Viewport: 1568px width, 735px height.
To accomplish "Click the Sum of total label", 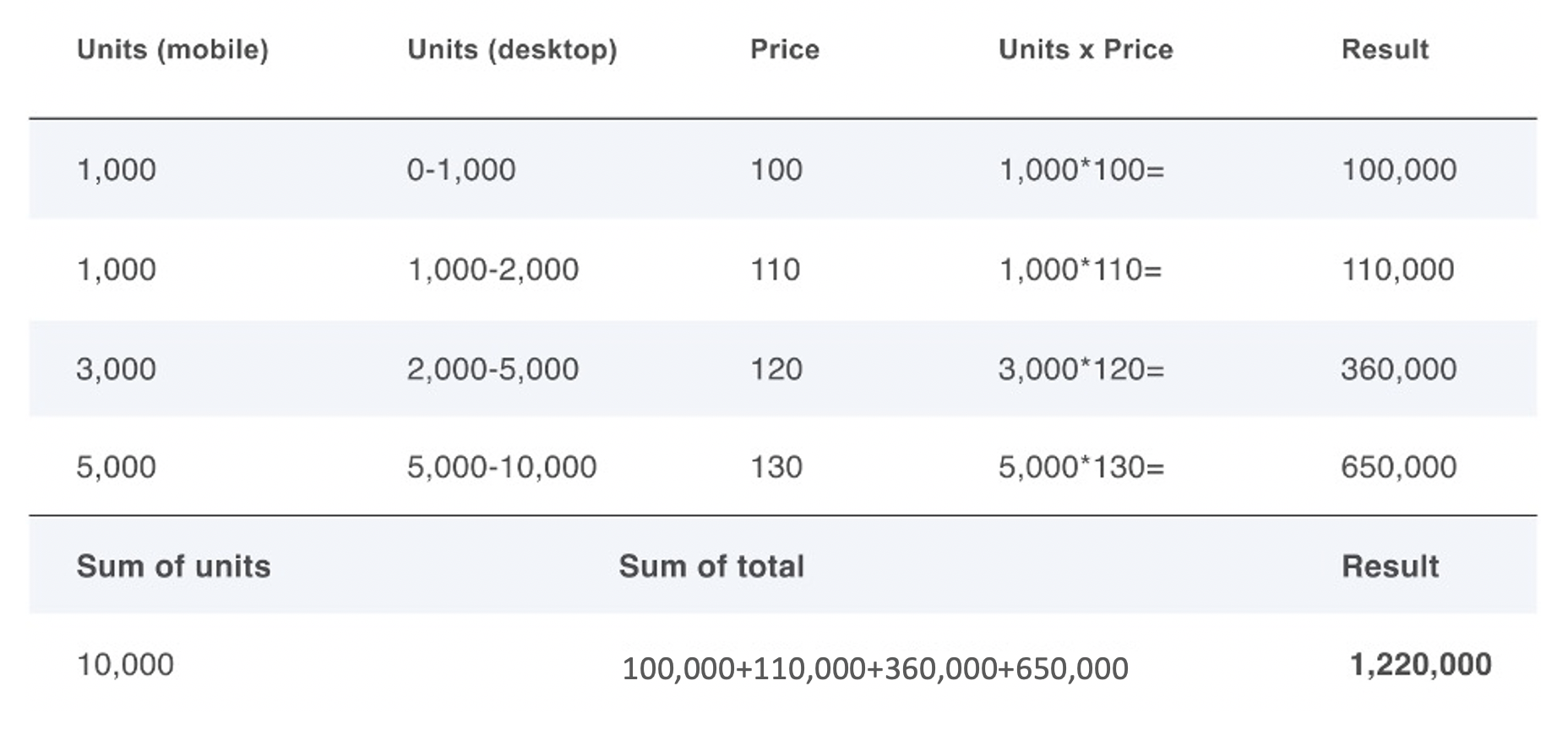I will pyautogui.click(x=710, y=566).
